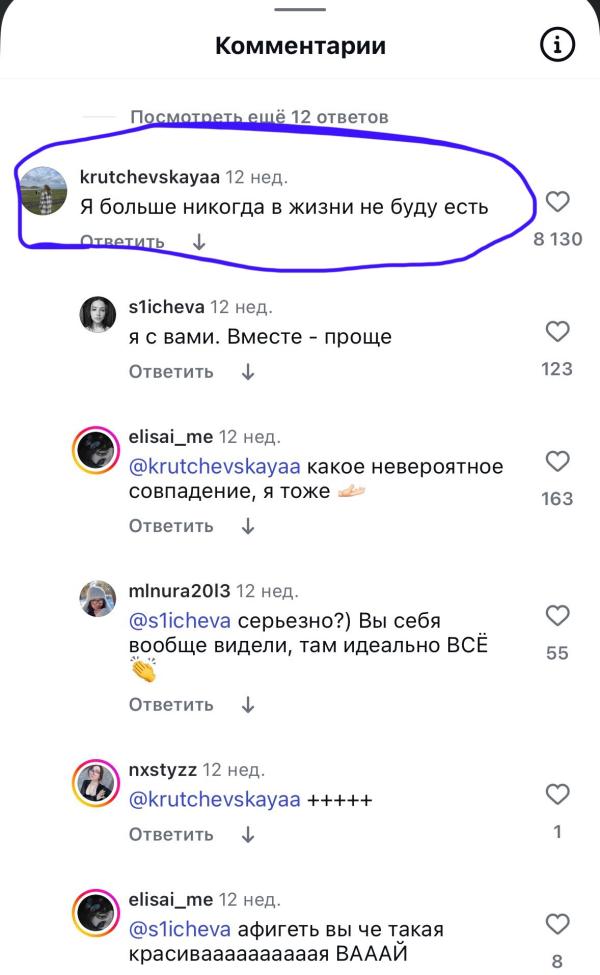Open nxstyzz's story-ringed avatar

96,782
